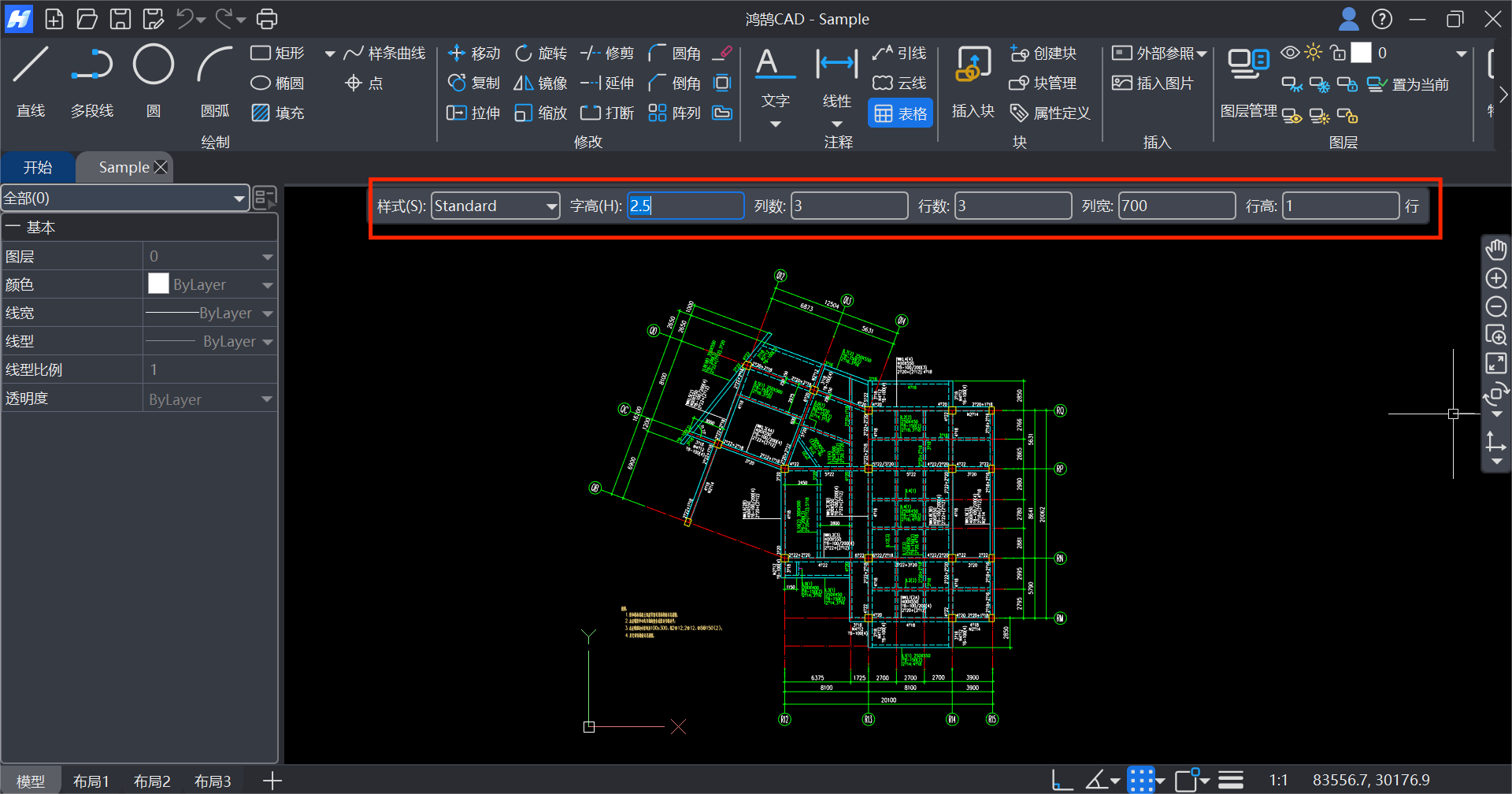The height and width of the screenshot is (794, 1512).
Task: Switch to the 布局1 layout tab
Action: [91, 781]
